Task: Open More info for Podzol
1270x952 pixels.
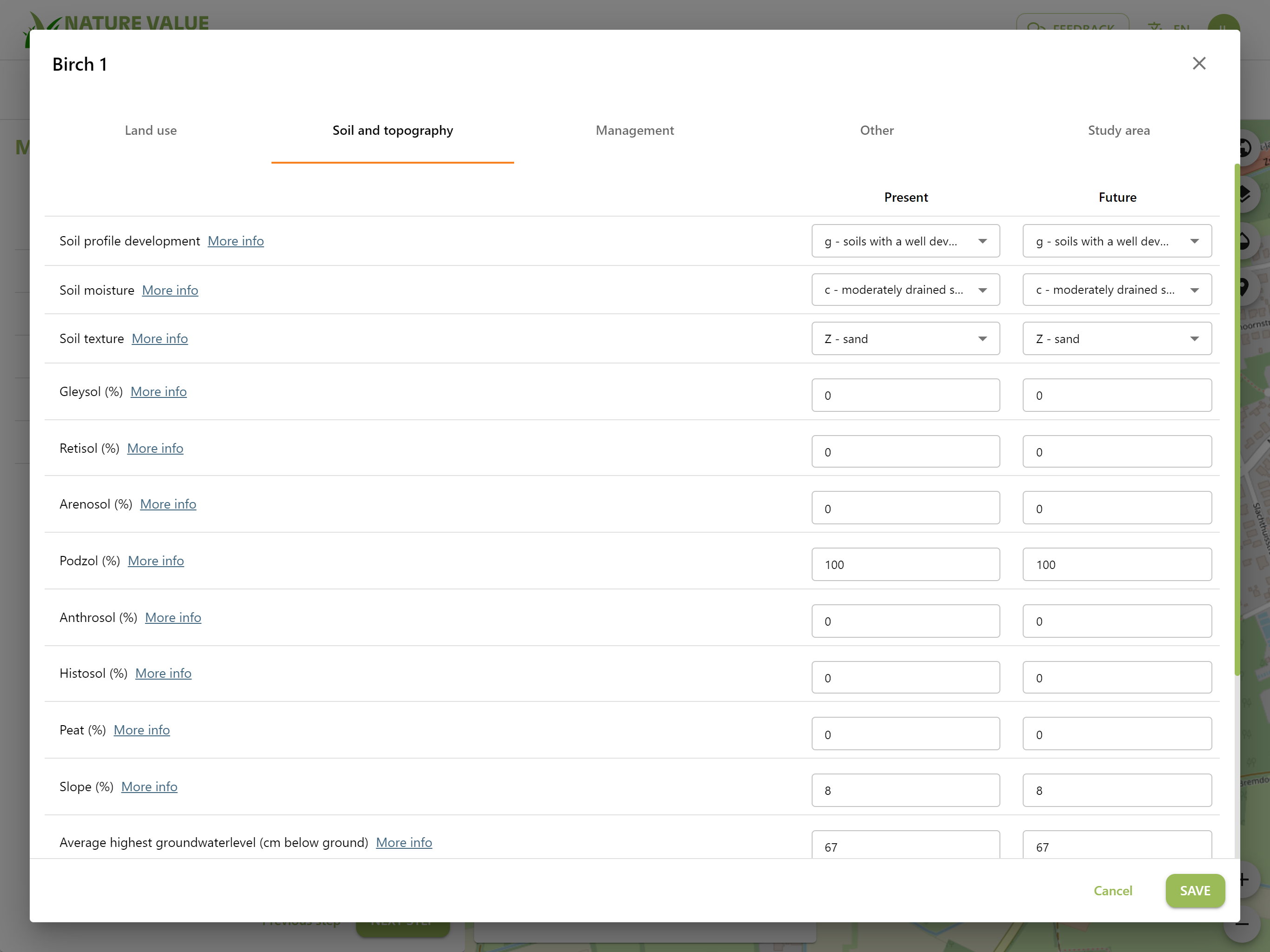Action: (x=156, y=561)
